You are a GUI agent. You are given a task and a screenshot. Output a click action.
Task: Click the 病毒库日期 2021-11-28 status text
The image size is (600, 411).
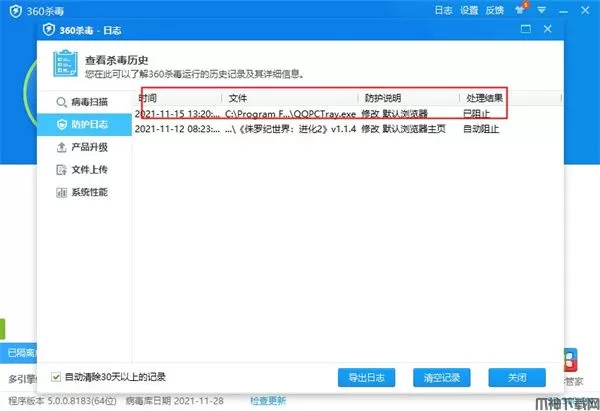[174, 401]
